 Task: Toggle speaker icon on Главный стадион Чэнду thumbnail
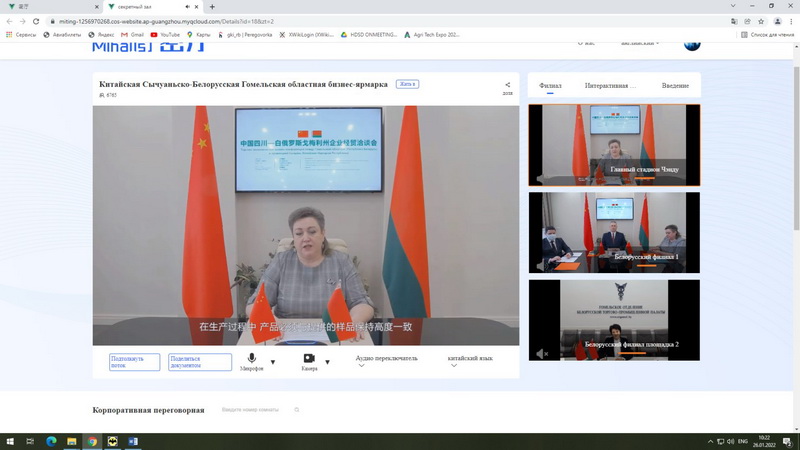coord(540,179)
